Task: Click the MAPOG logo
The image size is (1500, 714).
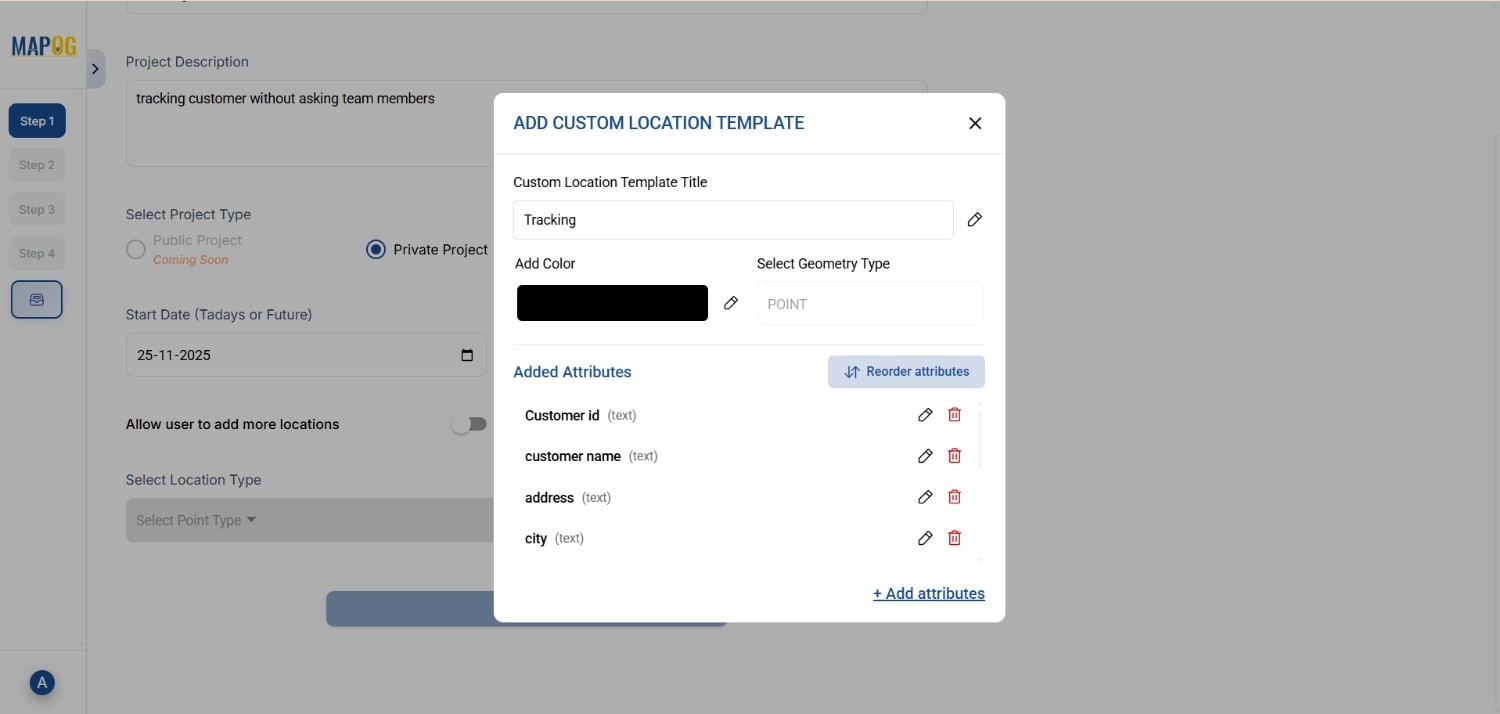Action: [42, 45]
